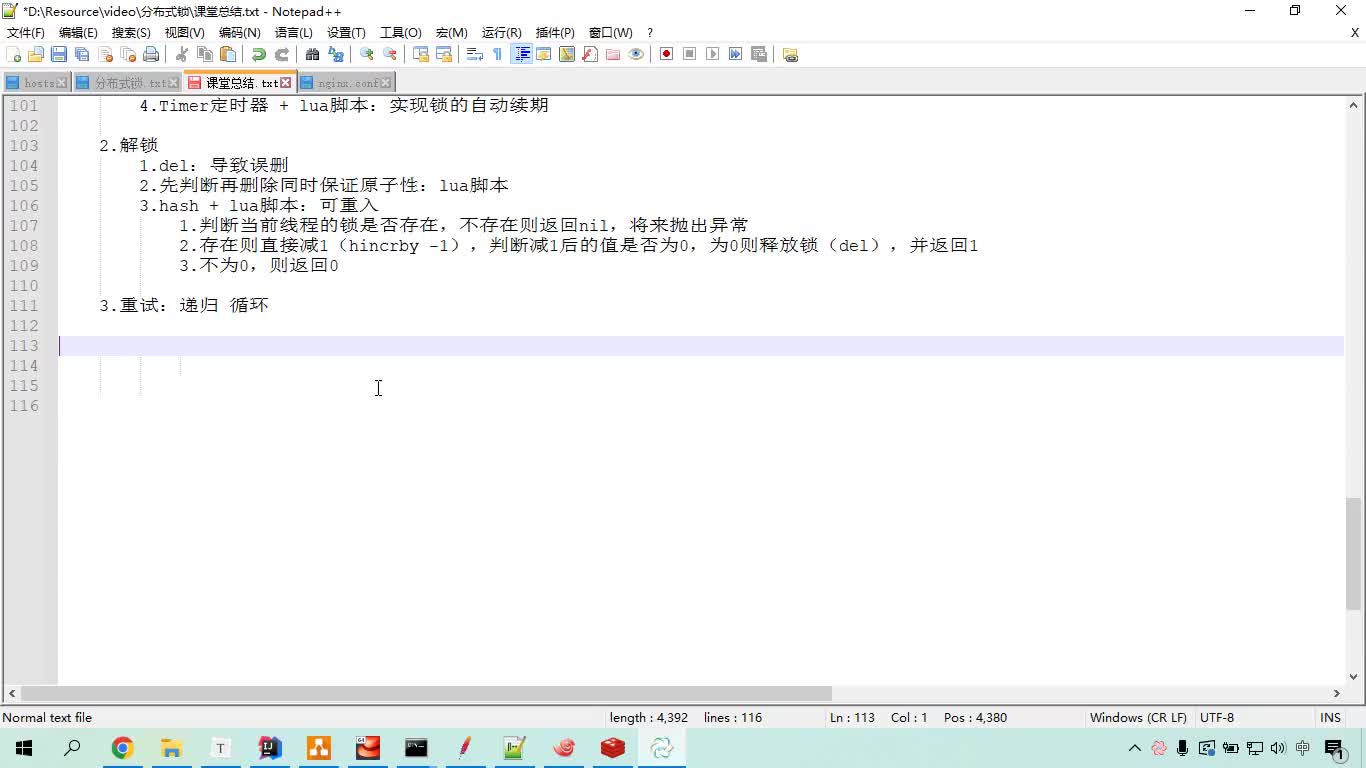Open Find using the binoculars icon
The width and height of the screenshot is (1366, 768).
pyautogui.click(x=313, y=54)
